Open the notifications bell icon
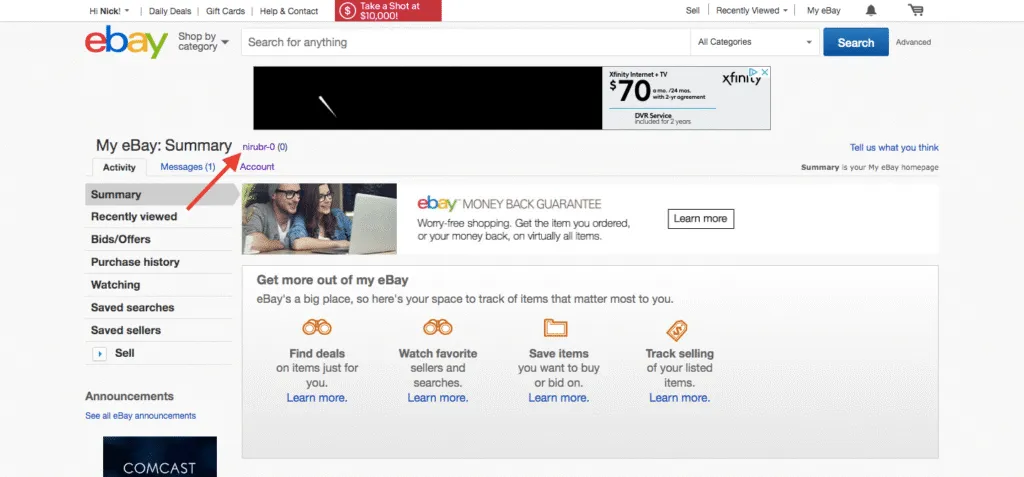This screenshot has height=477, width=1024. [871, 11]
